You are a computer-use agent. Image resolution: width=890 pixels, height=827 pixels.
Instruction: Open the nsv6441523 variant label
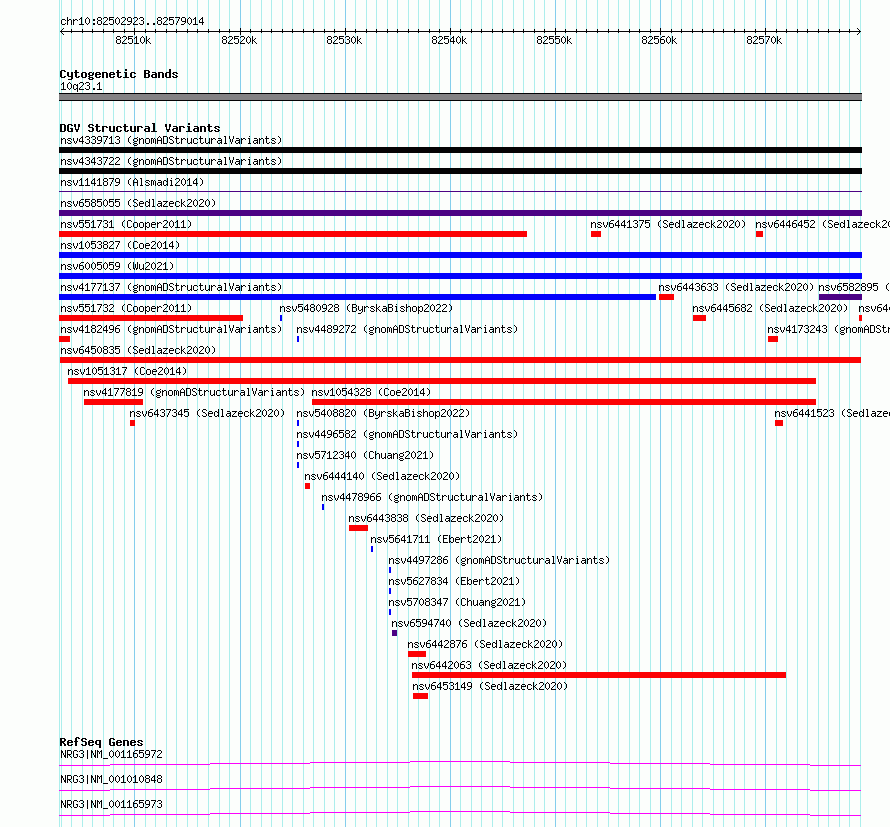[x=832, y=413]
